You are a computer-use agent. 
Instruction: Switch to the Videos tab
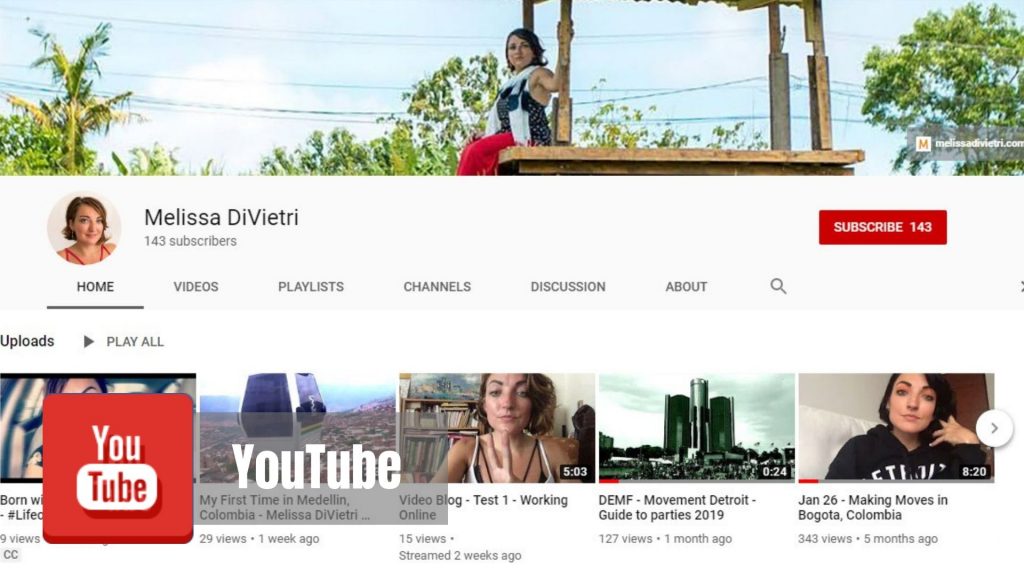point(196,287)
